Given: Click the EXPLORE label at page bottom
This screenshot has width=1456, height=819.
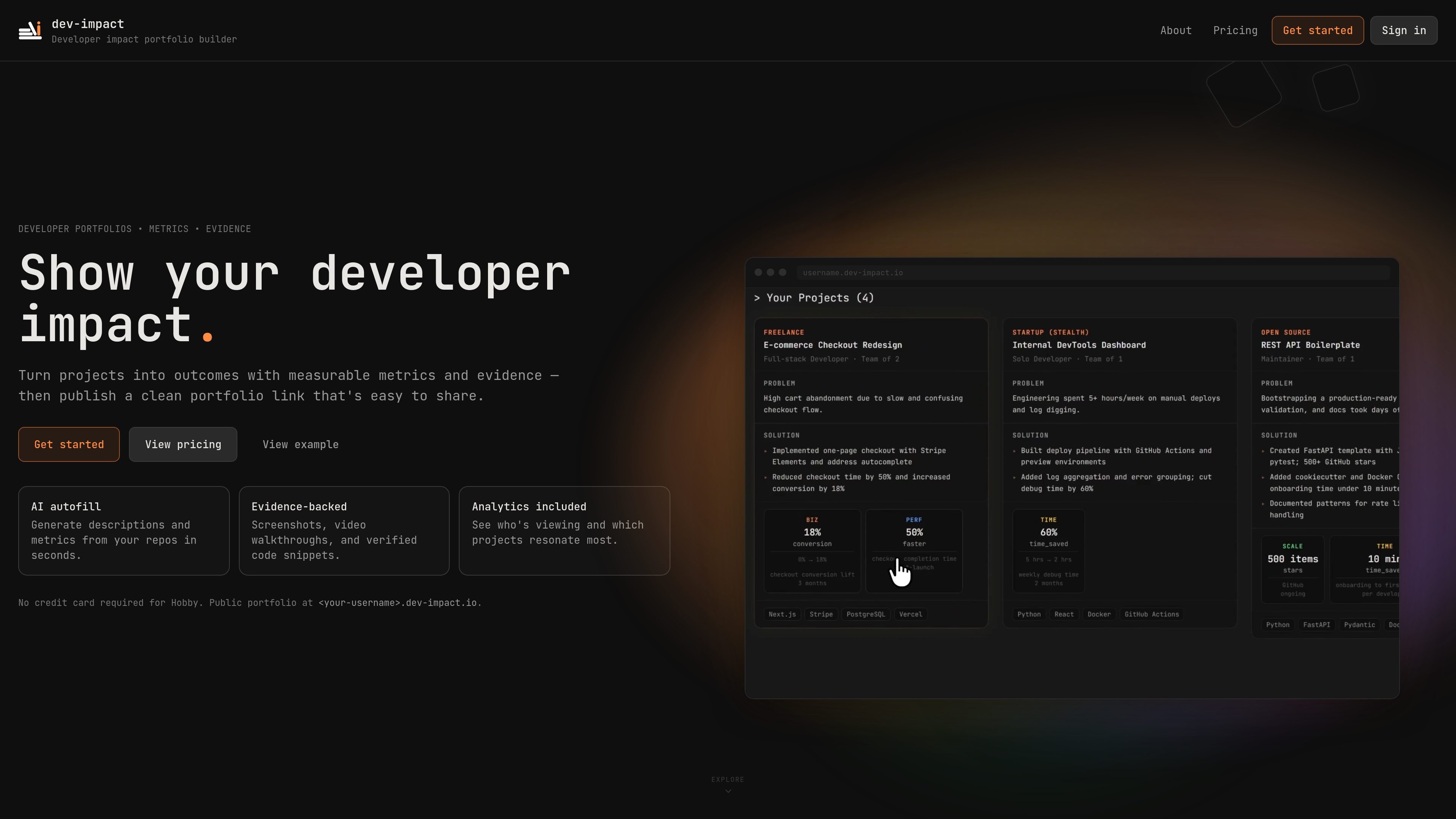Looking at the screenshot, I should [728, 780].
